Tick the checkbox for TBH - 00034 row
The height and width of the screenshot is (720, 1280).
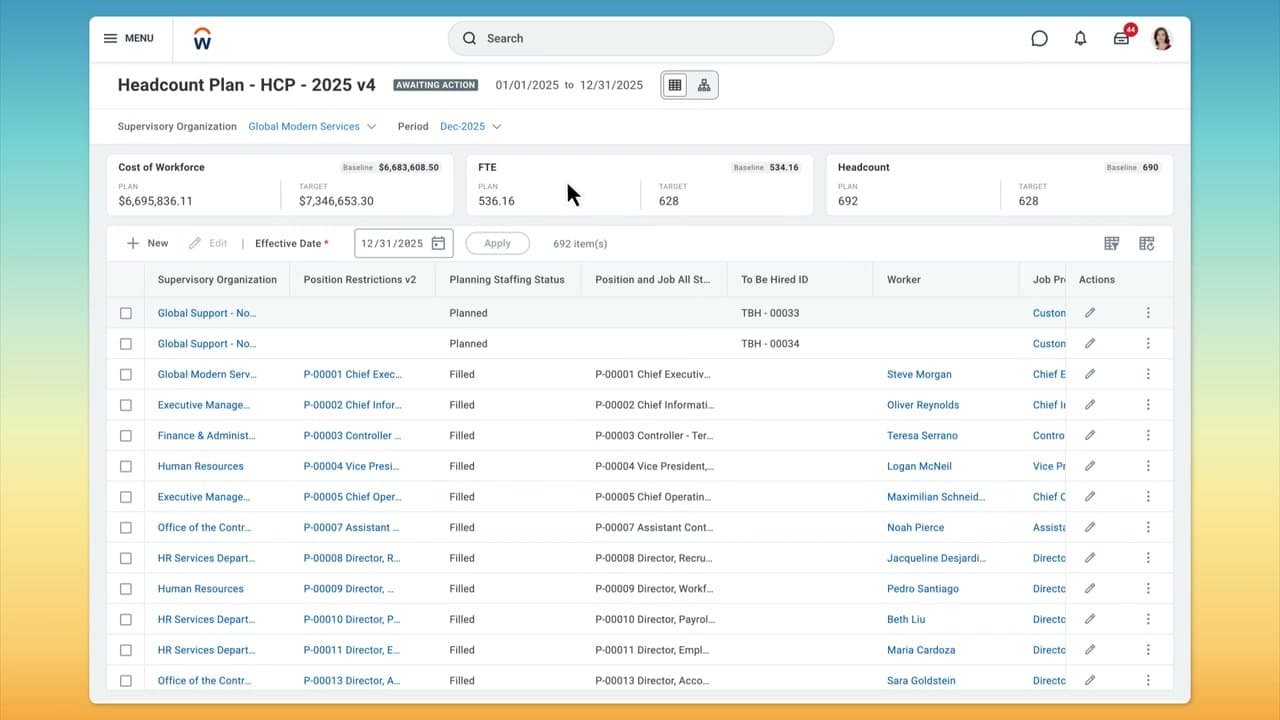click(126, 344)
